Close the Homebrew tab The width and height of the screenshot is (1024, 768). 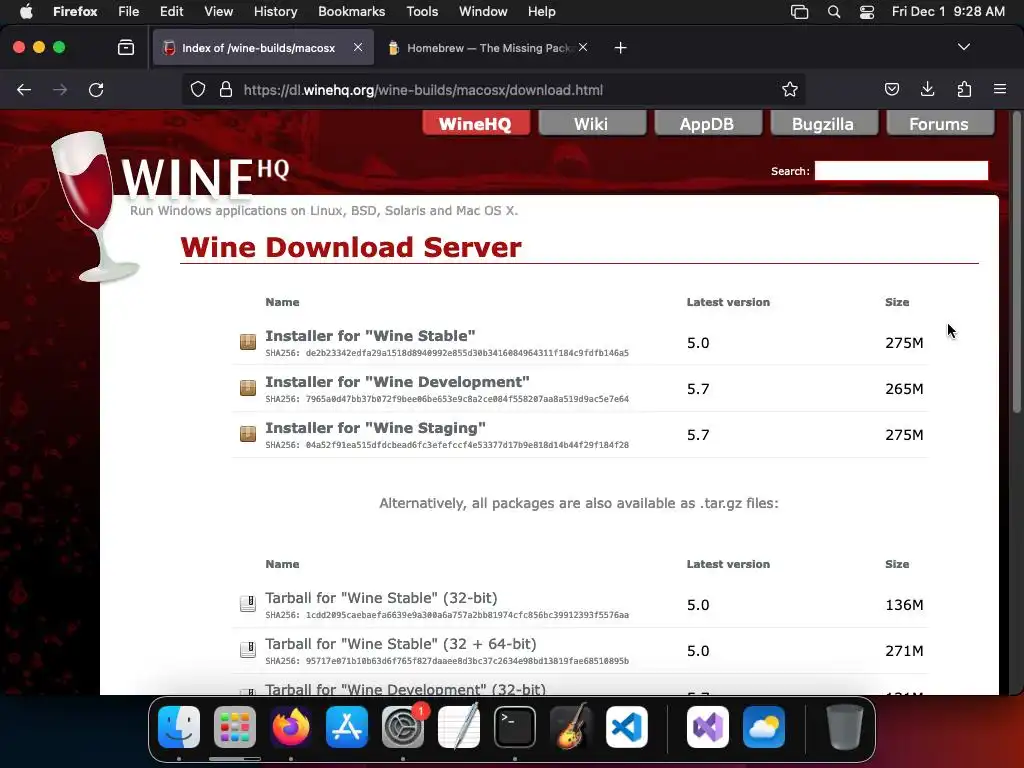[583, 48]
